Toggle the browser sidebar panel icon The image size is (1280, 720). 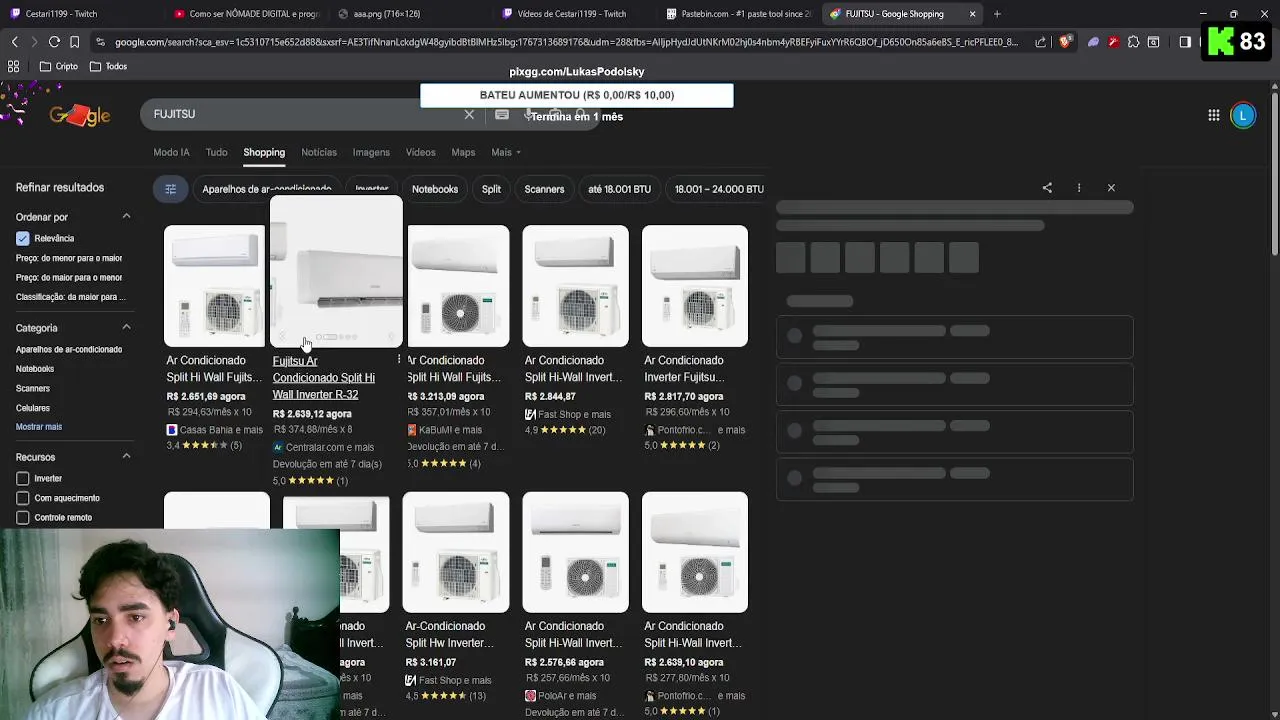pos(1185,42)
